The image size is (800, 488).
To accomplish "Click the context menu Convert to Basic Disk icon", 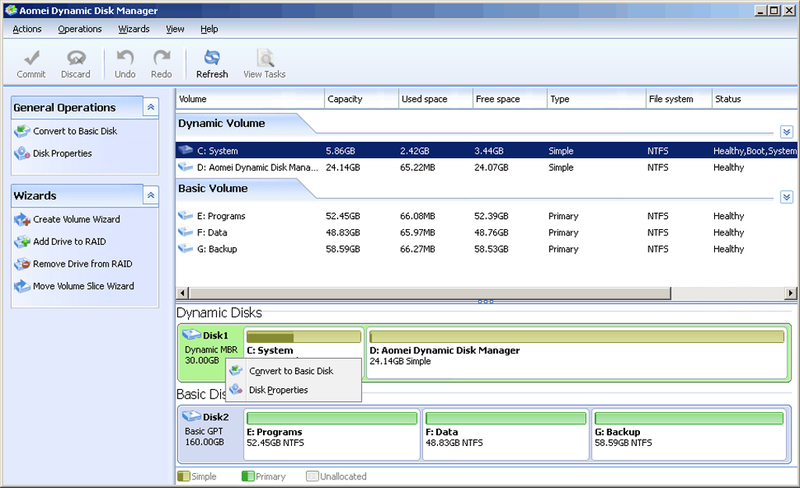I will pyautogui.click(x=236, y=371).
